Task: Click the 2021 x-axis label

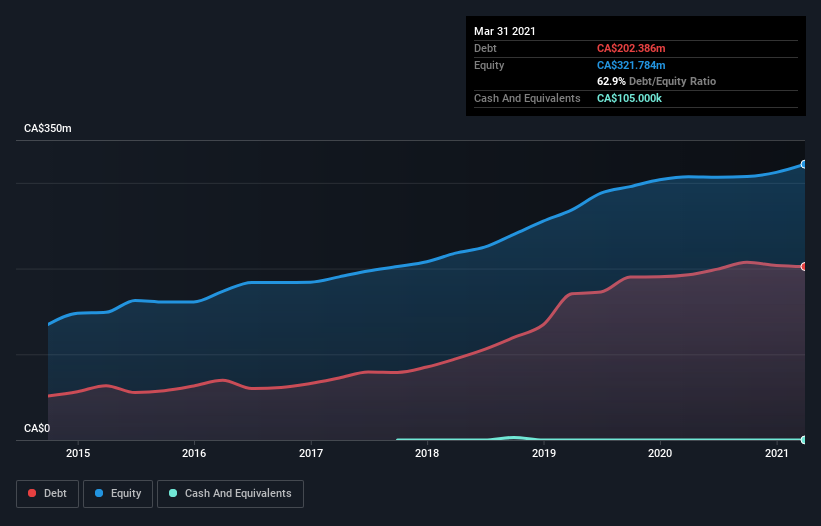Action: tap(776, 453)
